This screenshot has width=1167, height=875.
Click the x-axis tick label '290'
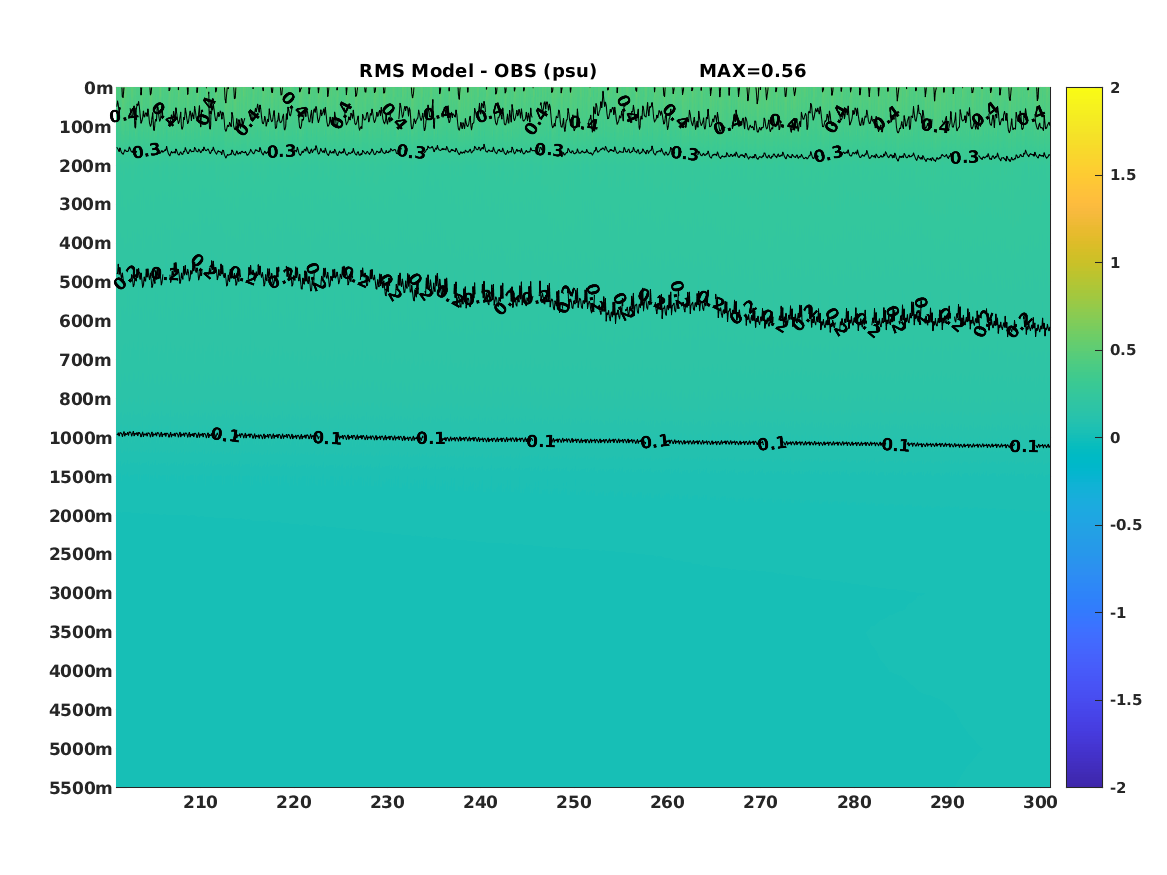pos(947,803)
